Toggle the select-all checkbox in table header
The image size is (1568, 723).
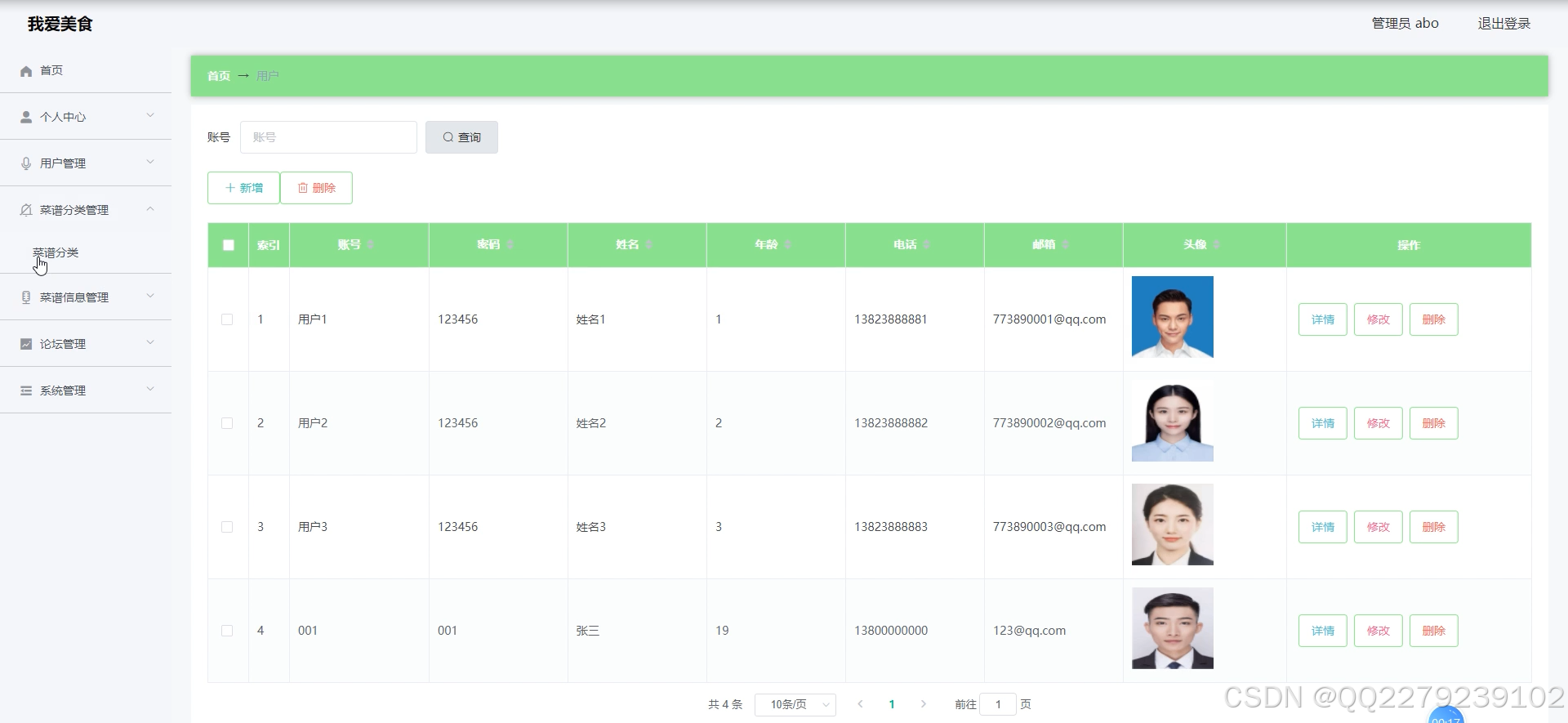pos(229,245)
